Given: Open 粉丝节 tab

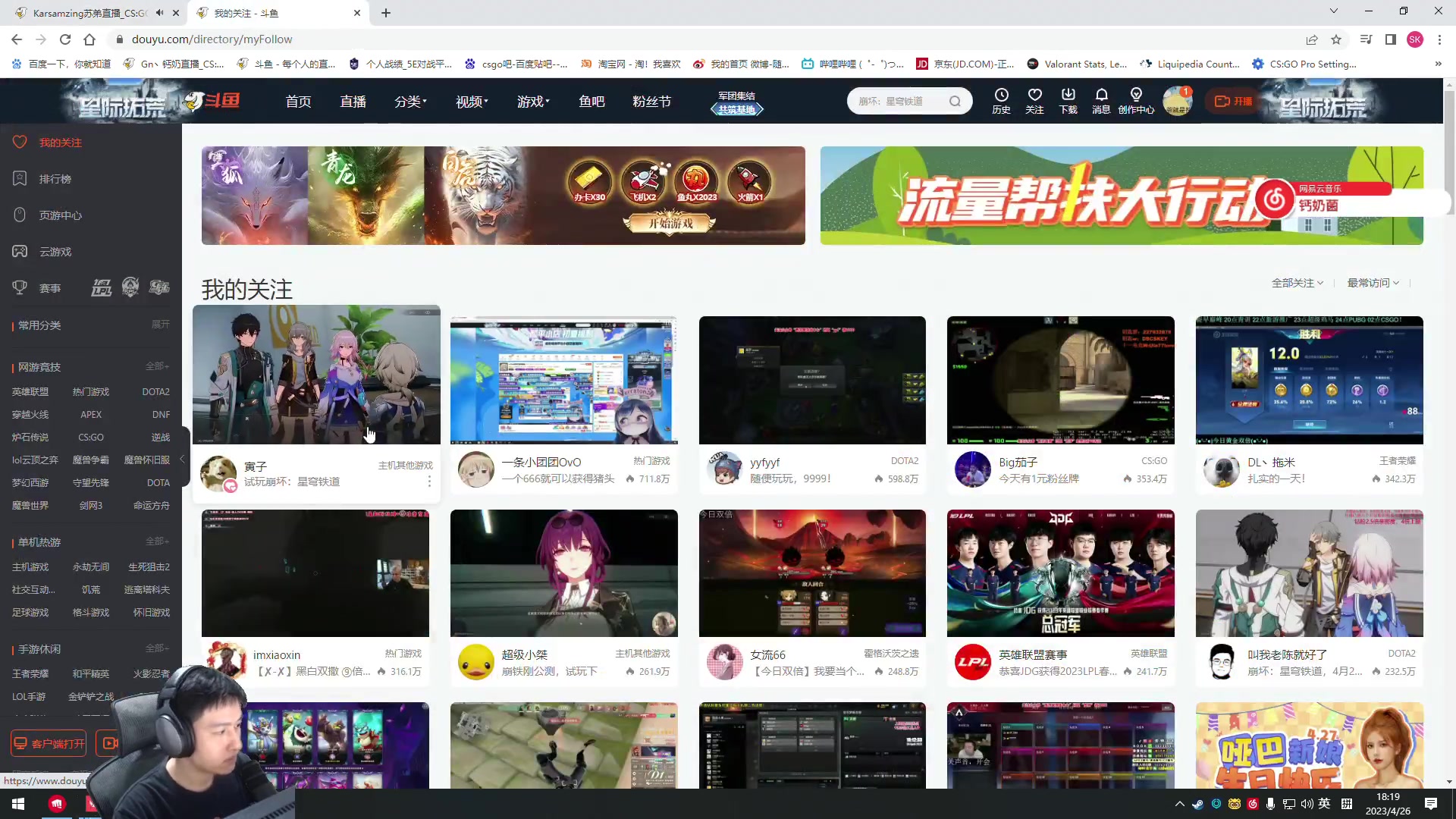Looking at the screenshot, I should [x=651, y=101].
